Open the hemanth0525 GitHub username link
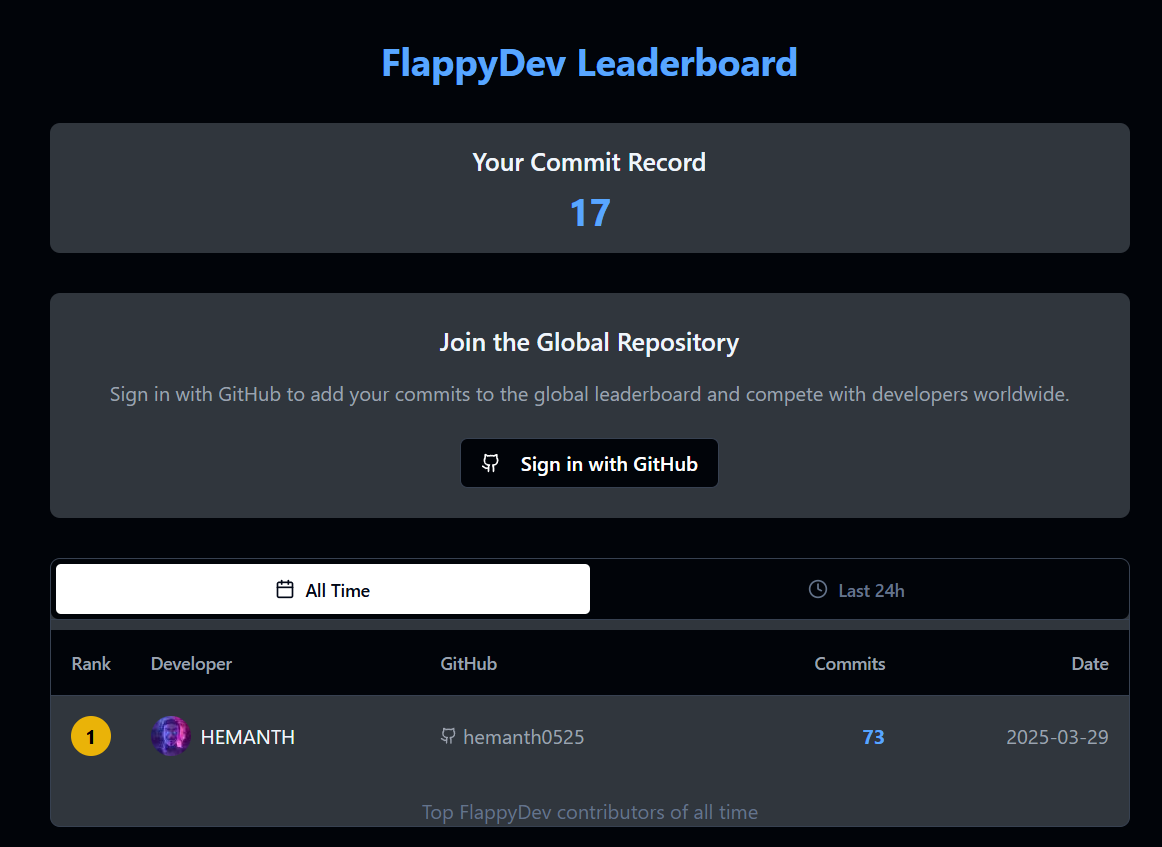Image resolution: width=1162 pixels, height=847 pixels. click(x=523, y=737)
